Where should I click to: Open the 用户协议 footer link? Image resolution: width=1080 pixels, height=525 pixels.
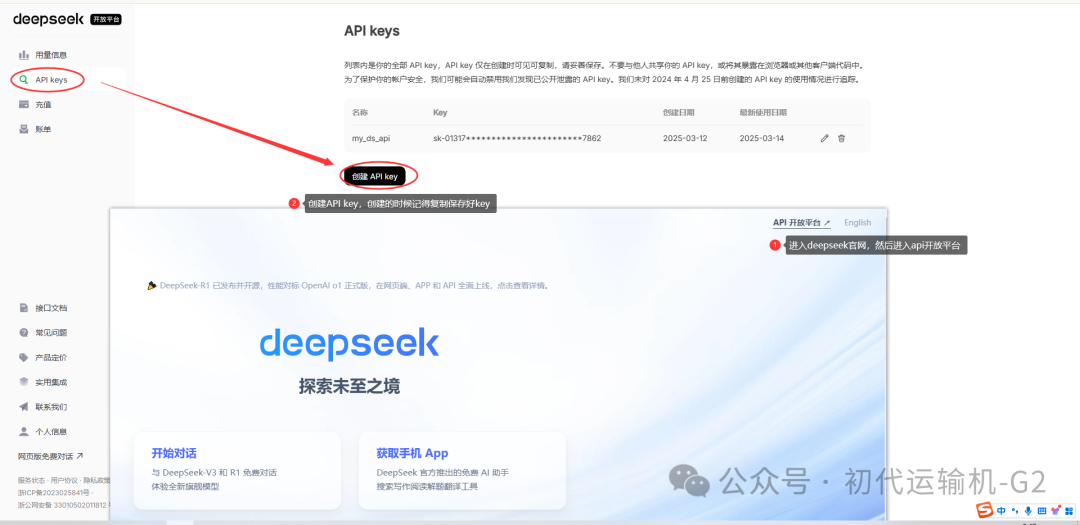(65, 480)
